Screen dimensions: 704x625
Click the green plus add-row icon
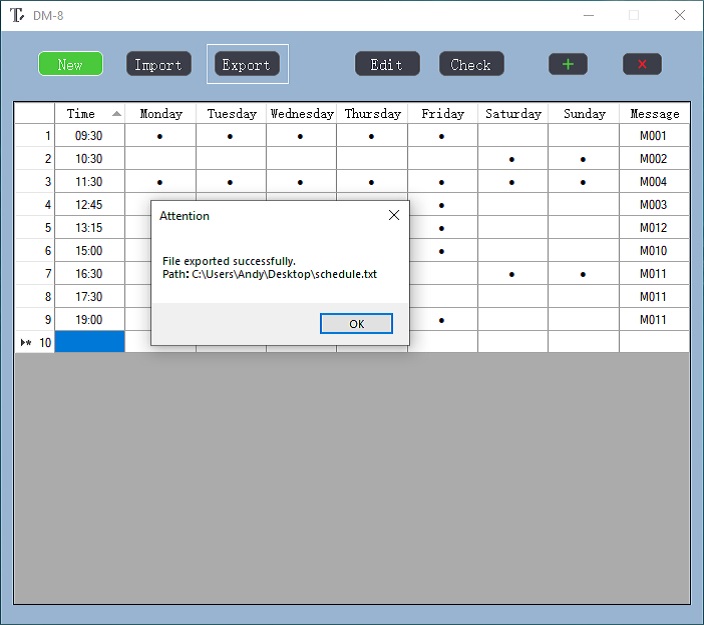coord(568,64)
